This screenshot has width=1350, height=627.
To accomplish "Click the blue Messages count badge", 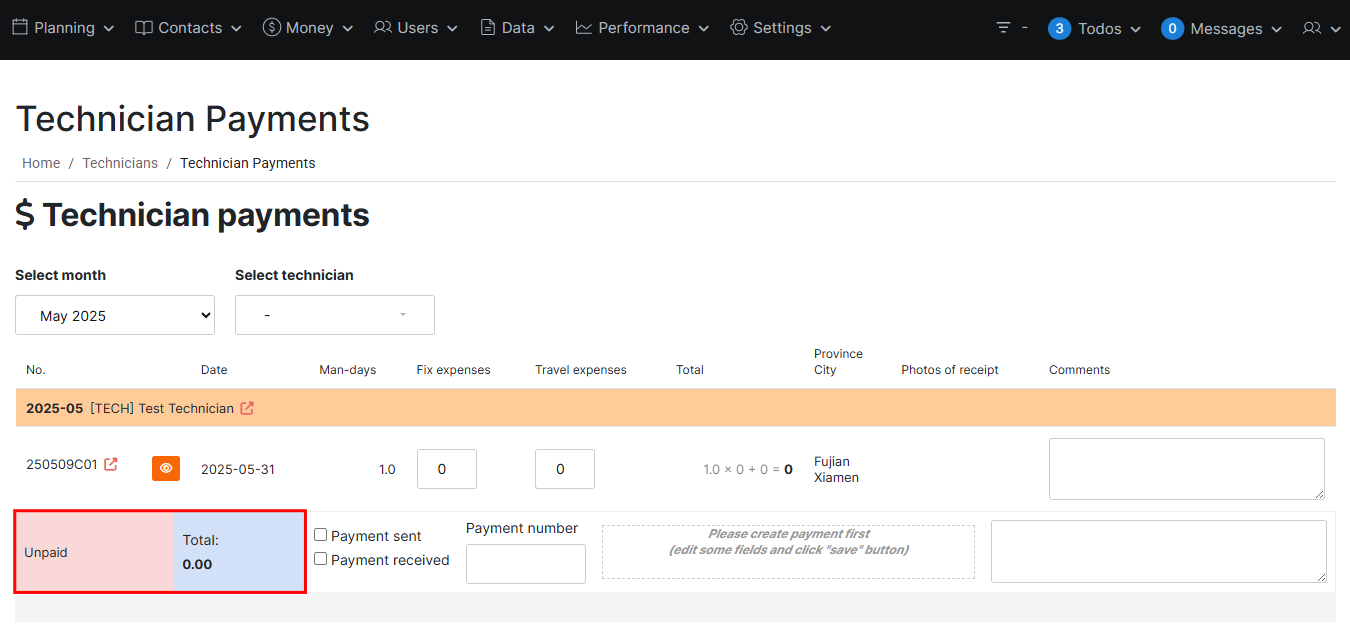I will (1172, 29).
